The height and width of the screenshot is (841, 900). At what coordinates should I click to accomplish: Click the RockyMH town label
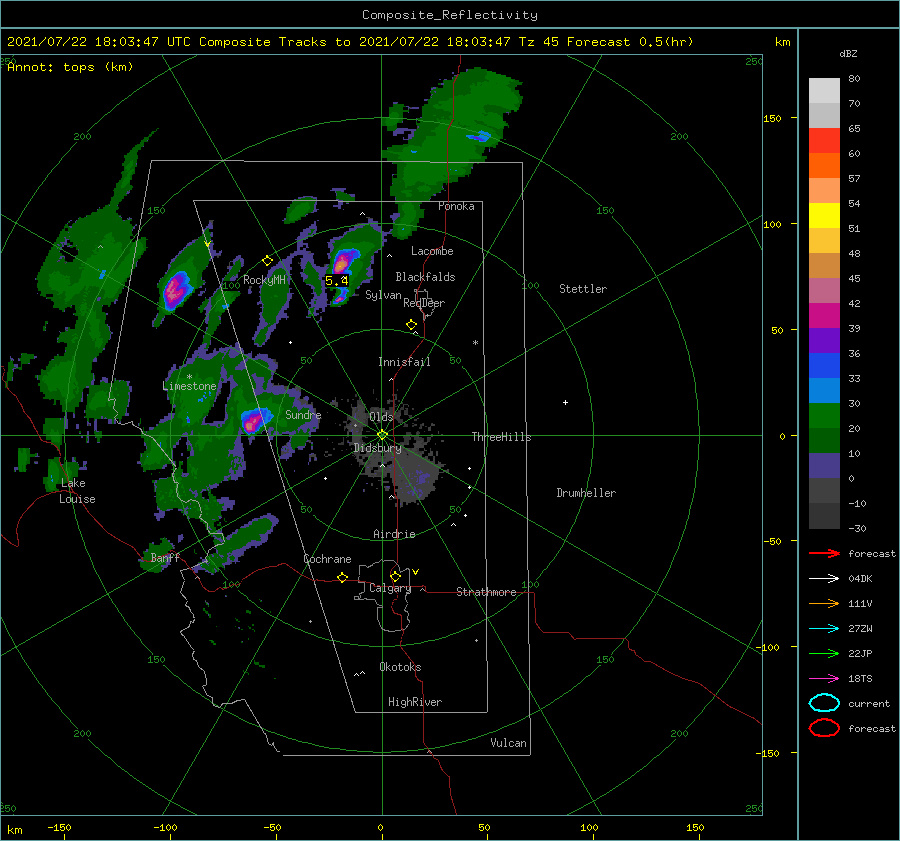pos(264,280)
